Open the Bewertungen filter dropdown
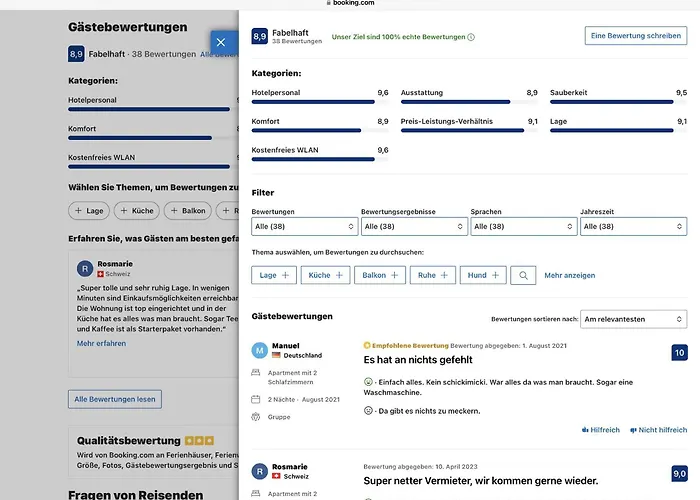Image resolution: width=700 pixels, height=500 pixels. click(x=304, y=226)
